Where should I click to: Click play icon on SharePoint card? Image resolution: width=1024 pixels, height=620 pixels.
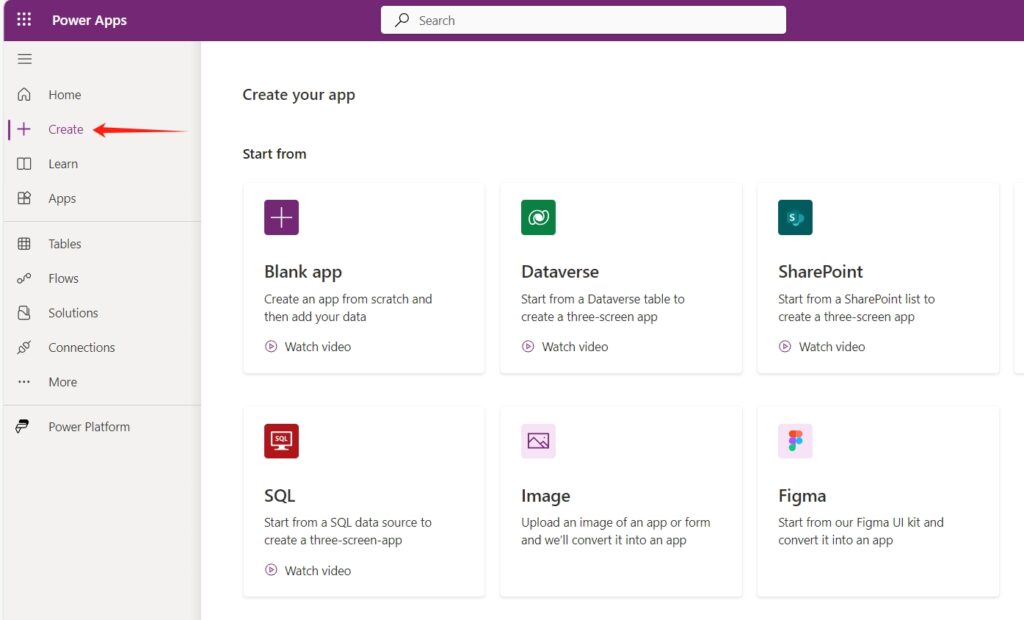[785, 346]
